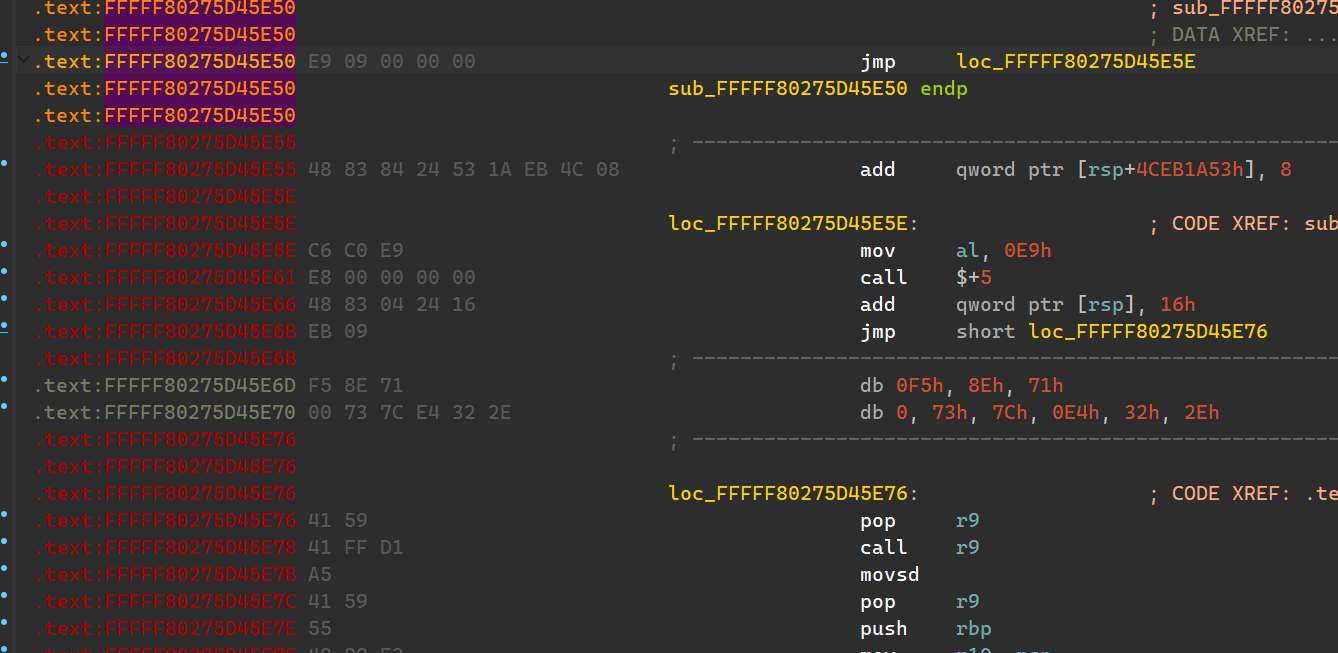
Task: Click the 0E9h immediate value
Action: 1028,251
